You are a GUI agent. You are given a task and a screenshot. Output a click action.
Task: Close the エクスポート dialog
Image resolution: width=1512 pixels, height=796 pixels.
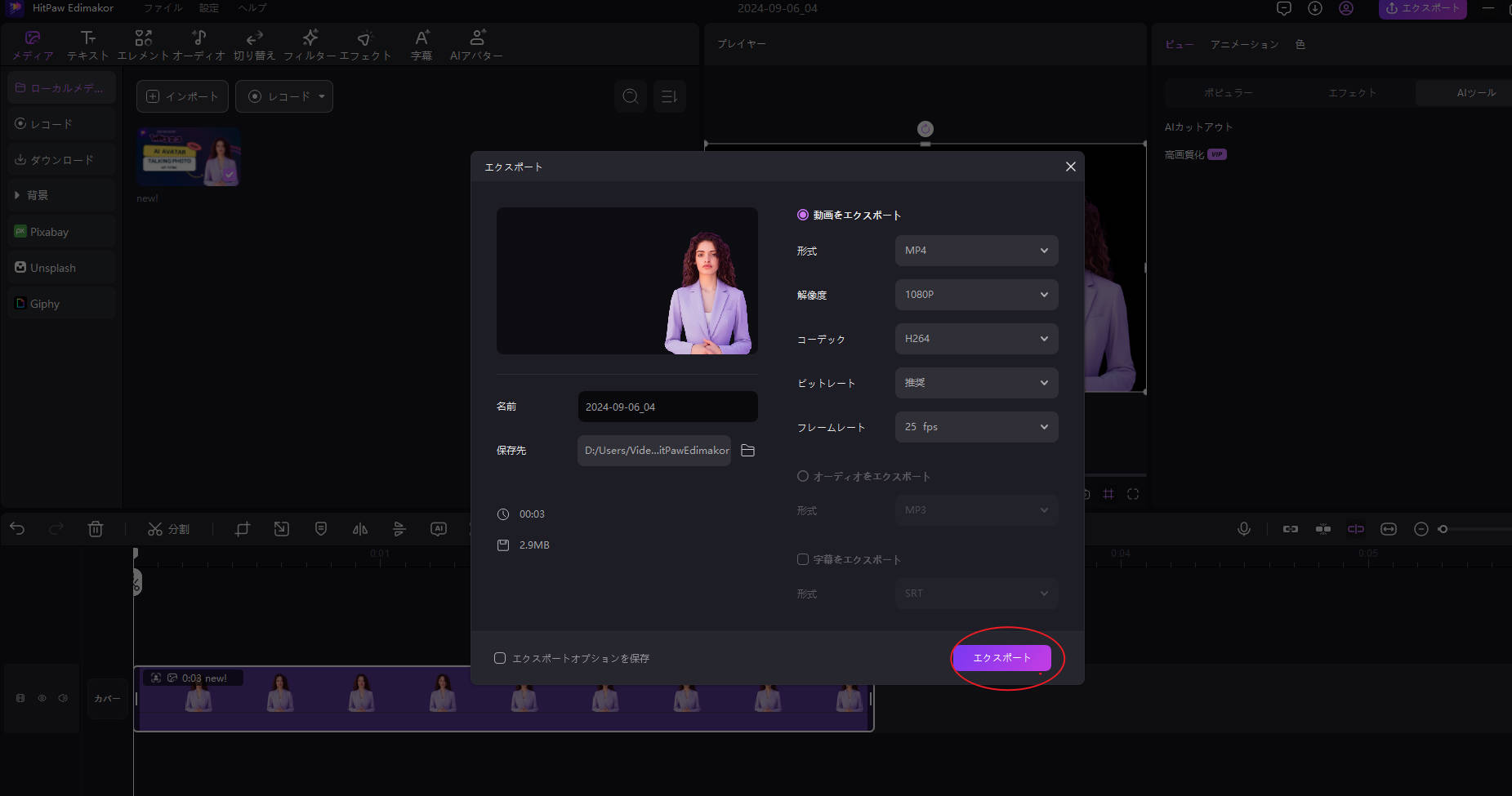[1070, 167]
